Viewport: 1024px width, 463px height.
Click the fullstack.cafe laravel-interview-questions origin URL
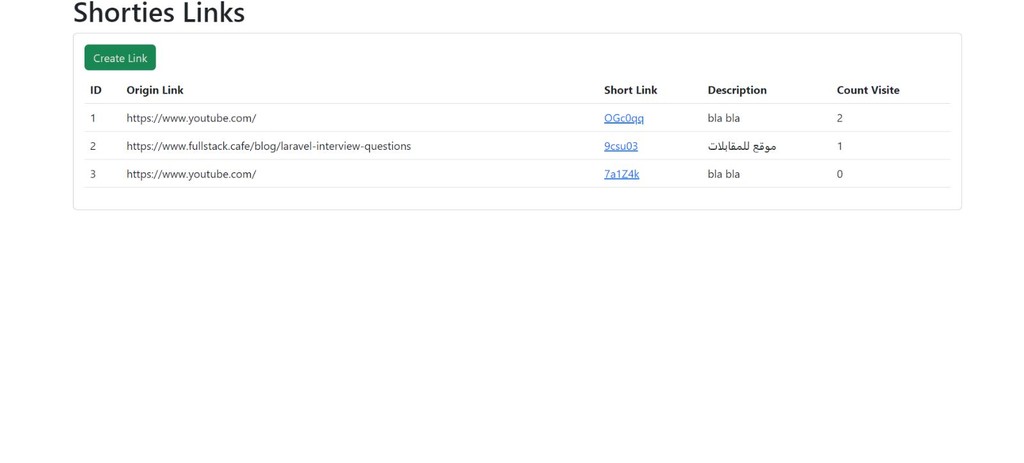coord(268,146)
